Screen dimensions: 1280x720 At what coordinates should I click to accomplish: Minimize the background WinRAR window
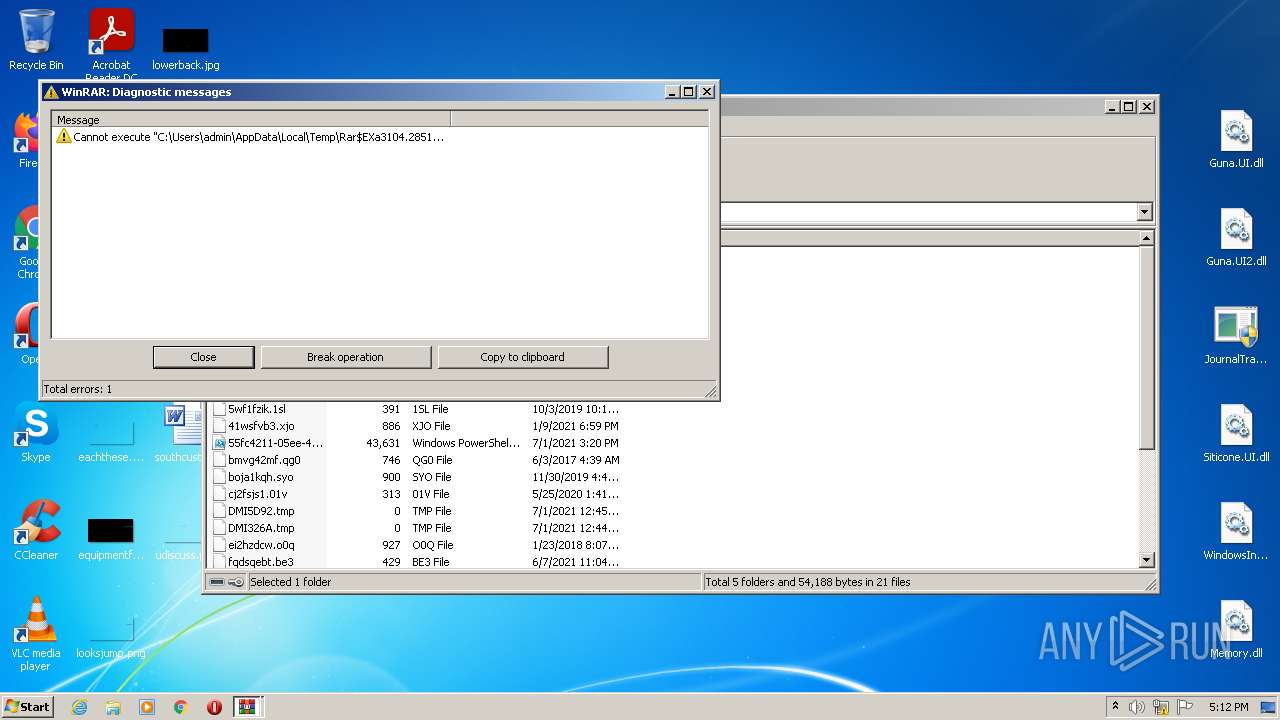(1111, 107)
